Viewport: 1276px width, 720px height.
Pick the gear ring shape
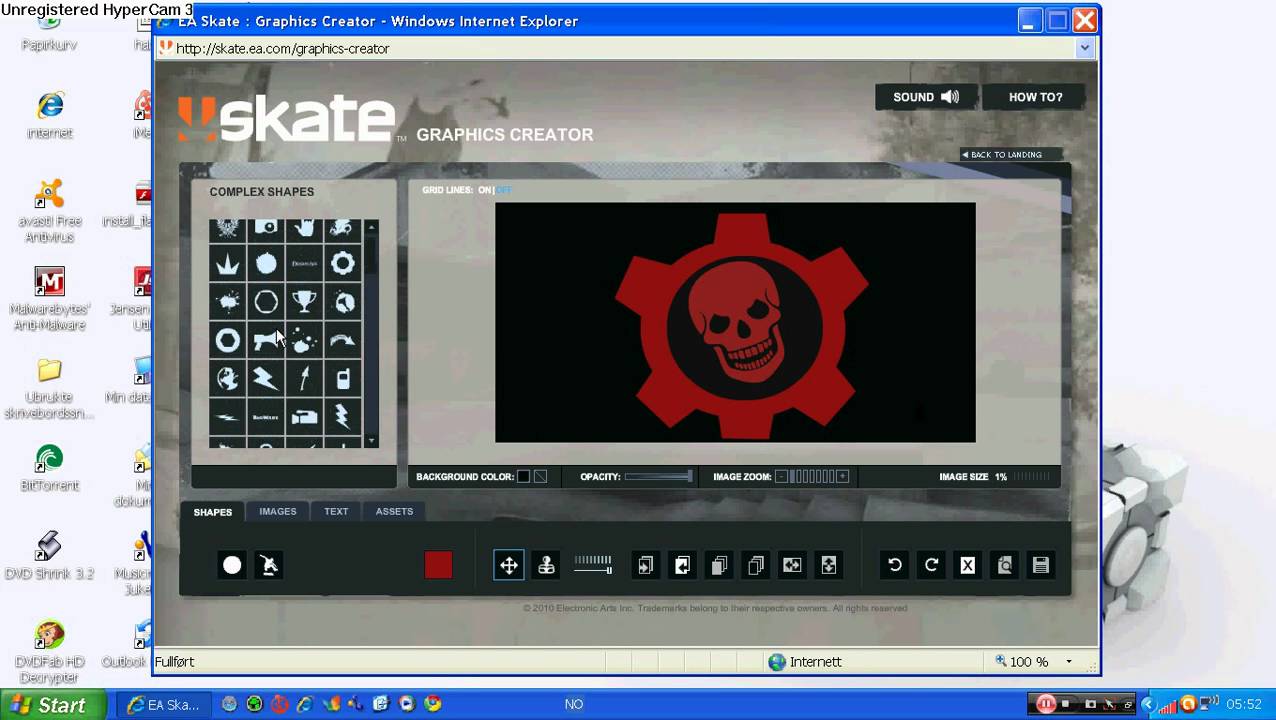(343, 264)
